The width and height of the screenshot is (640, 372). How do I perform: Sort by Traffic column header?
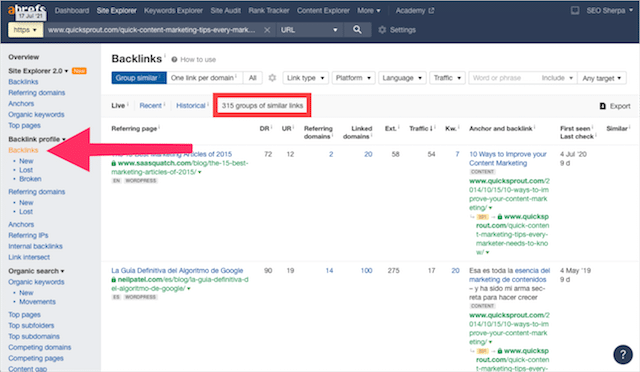point(422,129)
